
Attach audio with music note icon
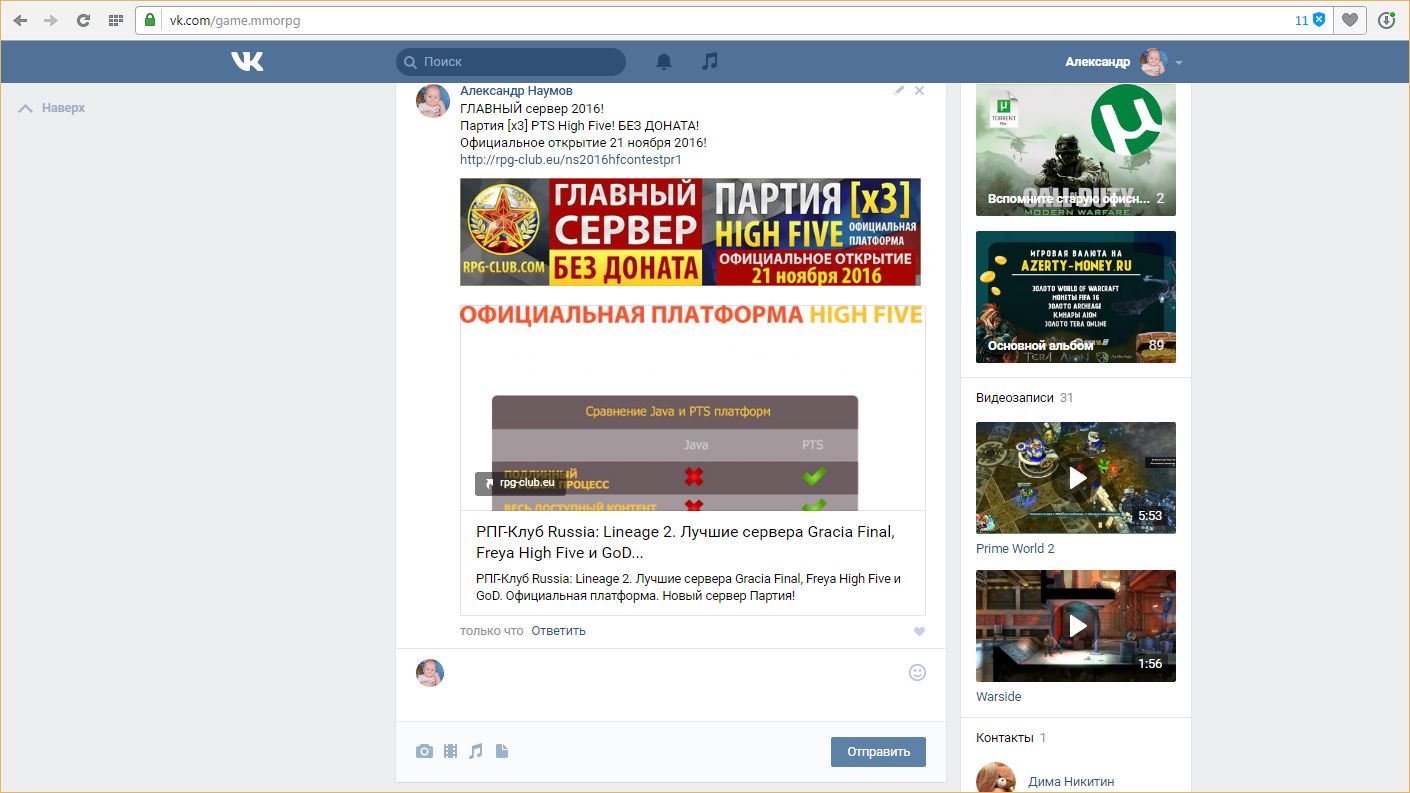point(476,751)
